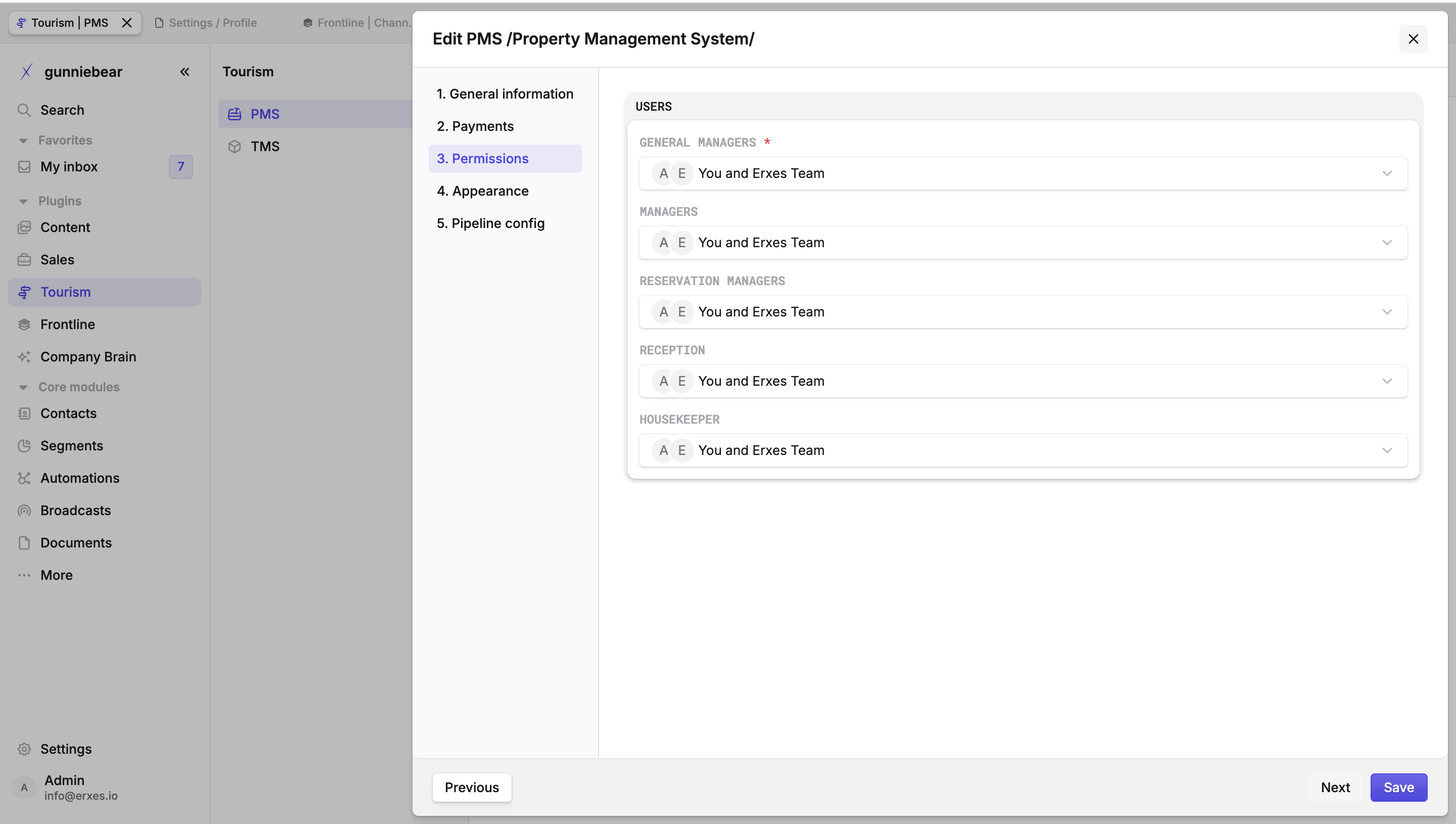The image size is (1456, 824).
Task: Select the Tourism plugin in sidebar
Action: point(105,292)
